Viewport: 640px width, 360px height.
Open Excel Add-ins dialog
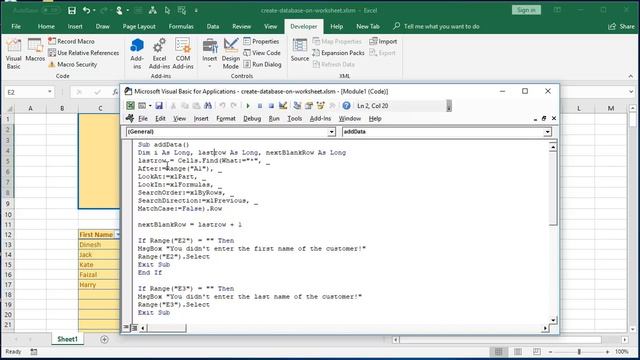(159, 53)
